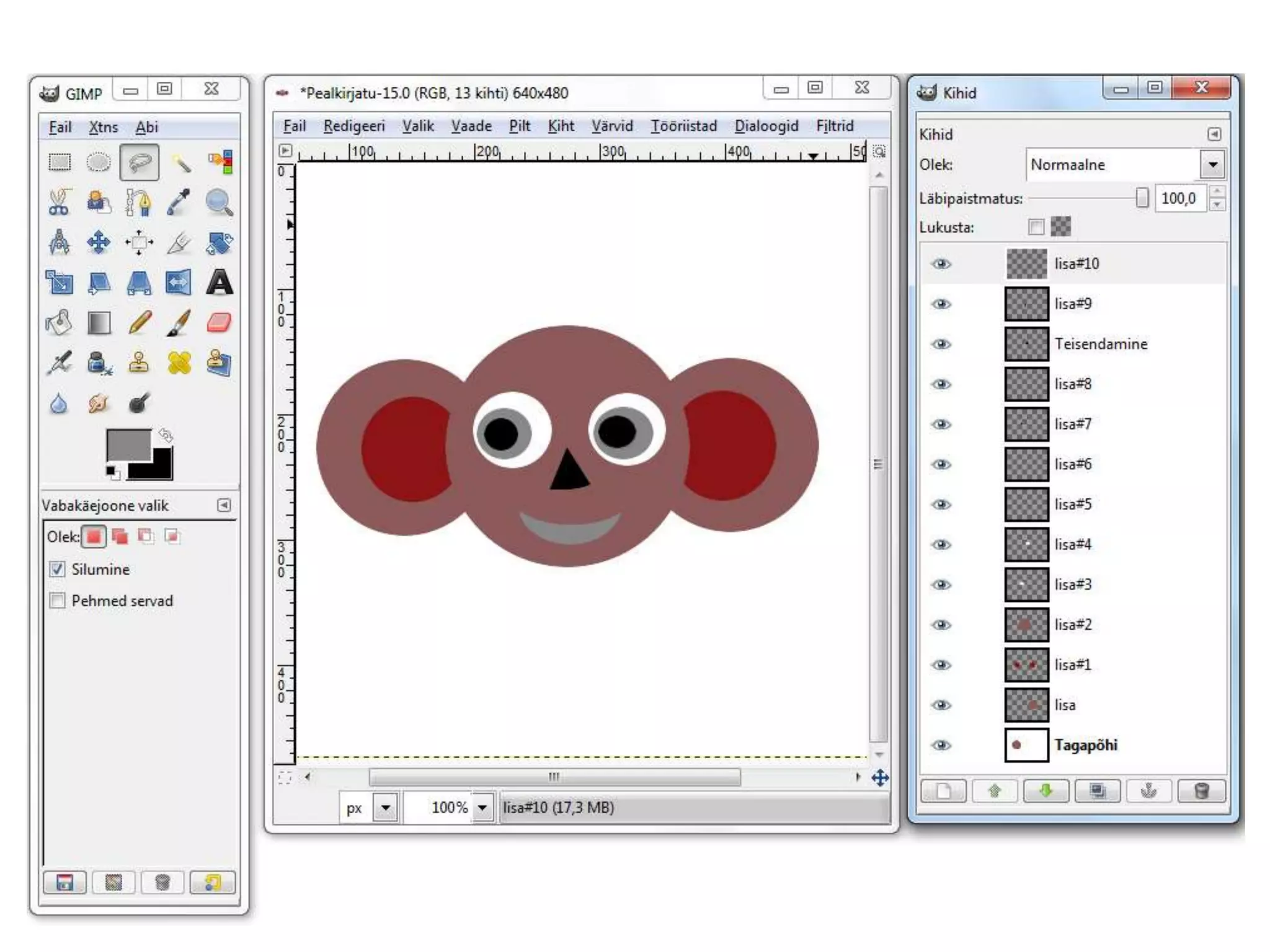Select the lisa#5 layer thumbnail
Image resolution: width=1270 pixels, height=952 pixels.
(x=1026, y=505)
